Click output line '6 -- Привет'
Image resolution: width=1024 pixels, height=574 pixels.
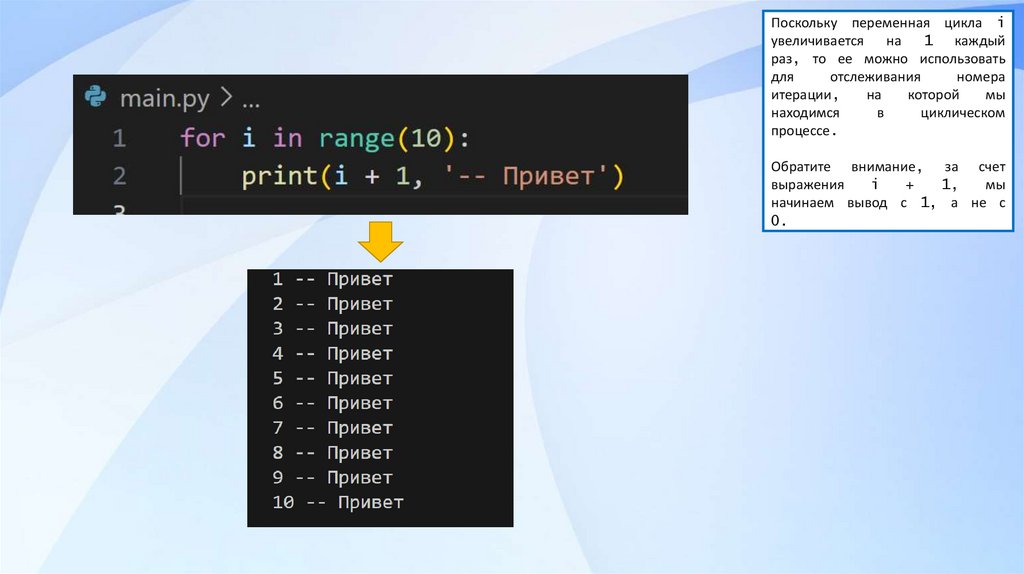coord(332,404)
